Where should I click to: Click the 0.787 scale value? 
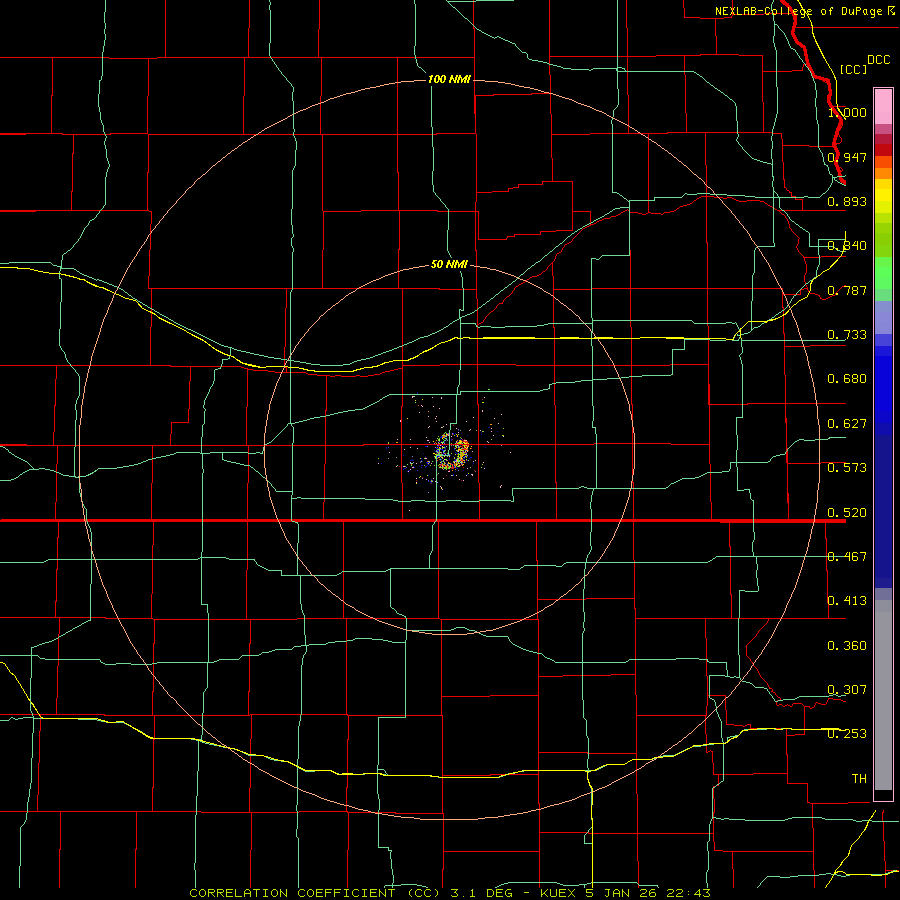(x=847, y=290)
